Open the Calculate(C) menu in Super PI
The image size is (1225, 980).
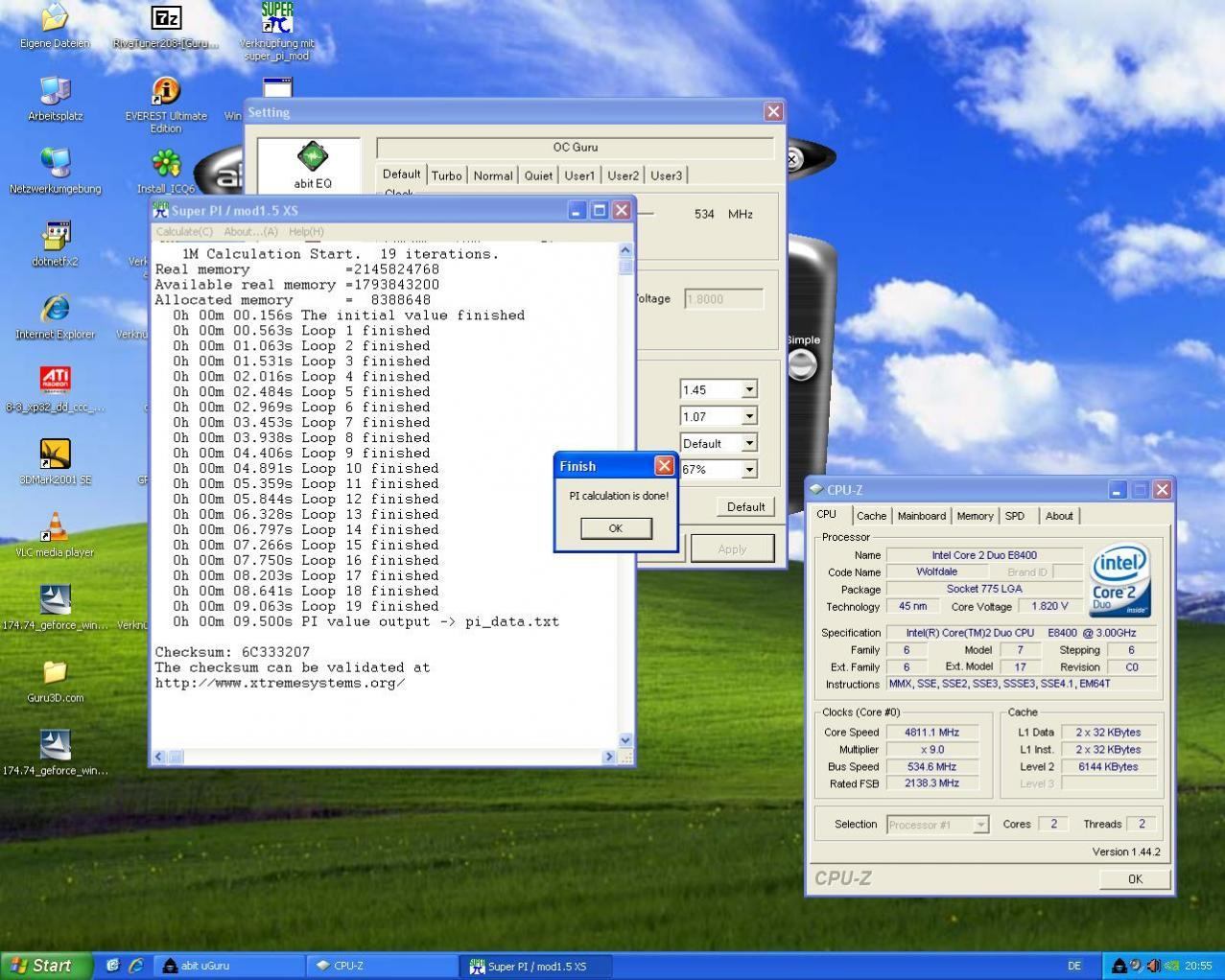tap(184, 231)
